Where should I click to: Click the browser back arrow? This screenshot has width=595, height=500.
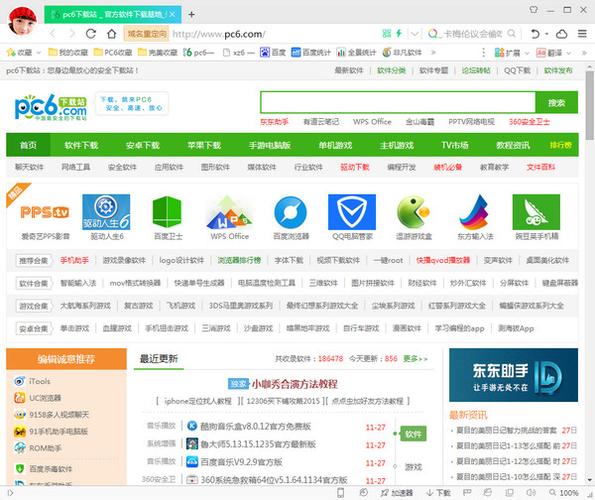coord(53,34)
